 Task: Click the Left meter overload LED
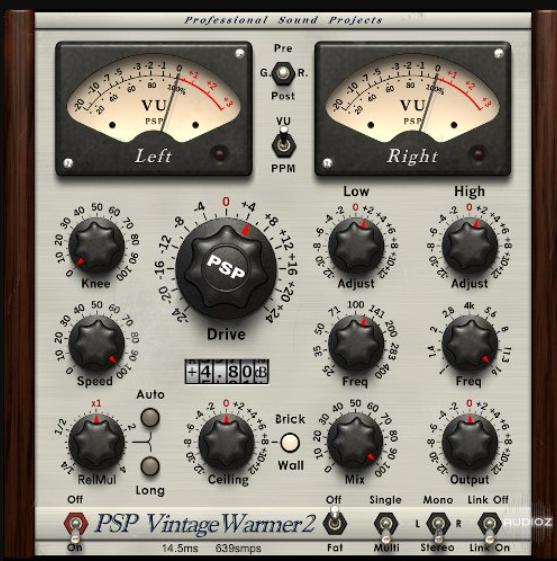(x=219, y=154)
